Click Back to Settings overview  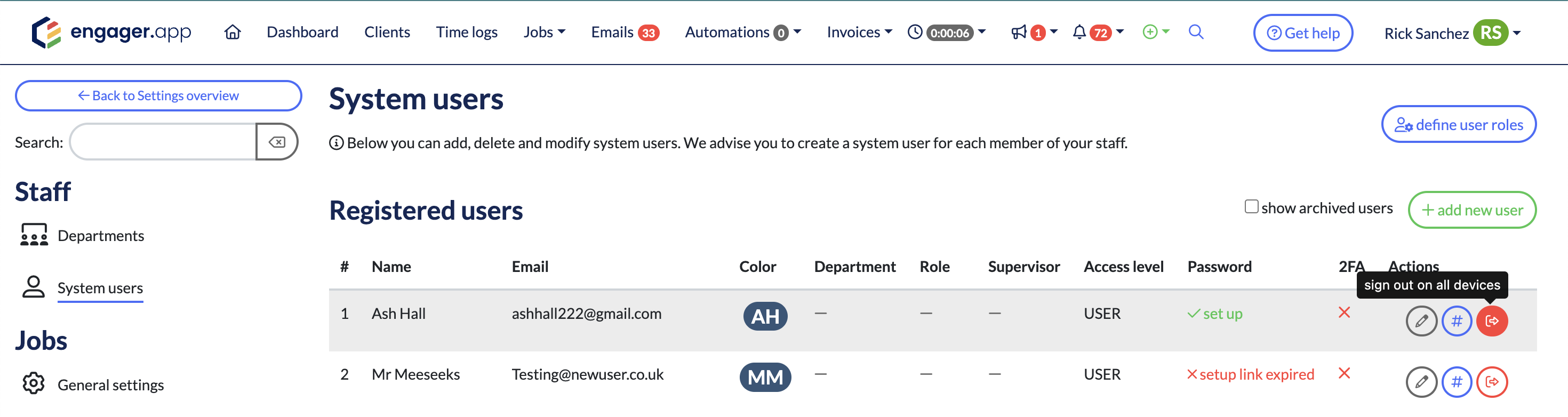point(158,95)
